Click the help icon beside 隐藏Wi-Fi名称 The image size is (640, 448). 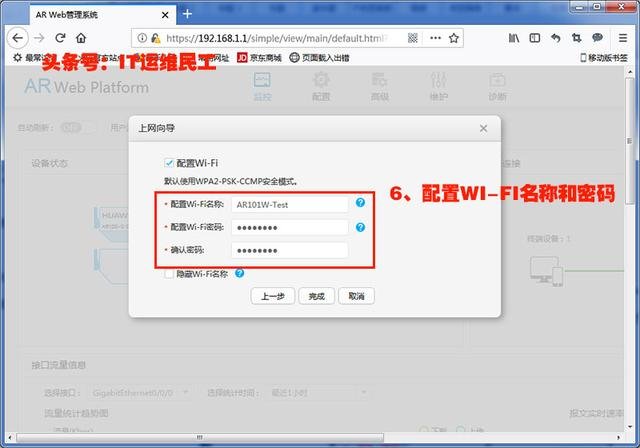click(x=240, y=273)
